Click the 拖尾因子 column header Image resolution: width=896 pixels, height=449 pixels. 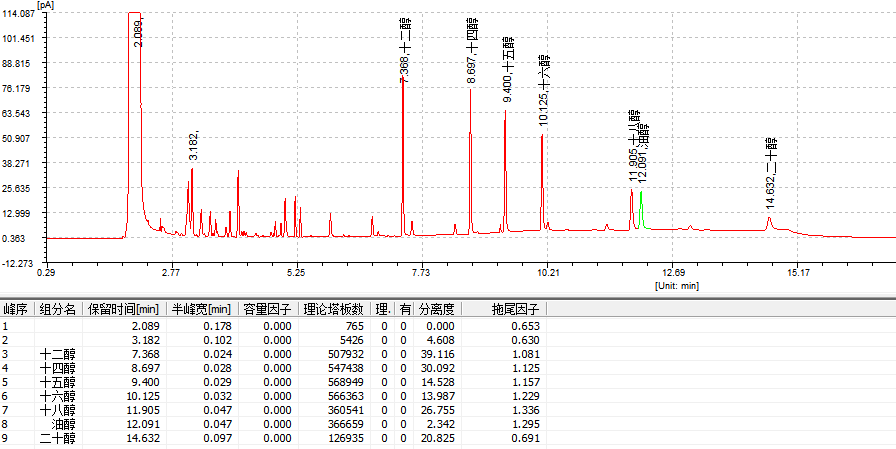click(508, 309)
